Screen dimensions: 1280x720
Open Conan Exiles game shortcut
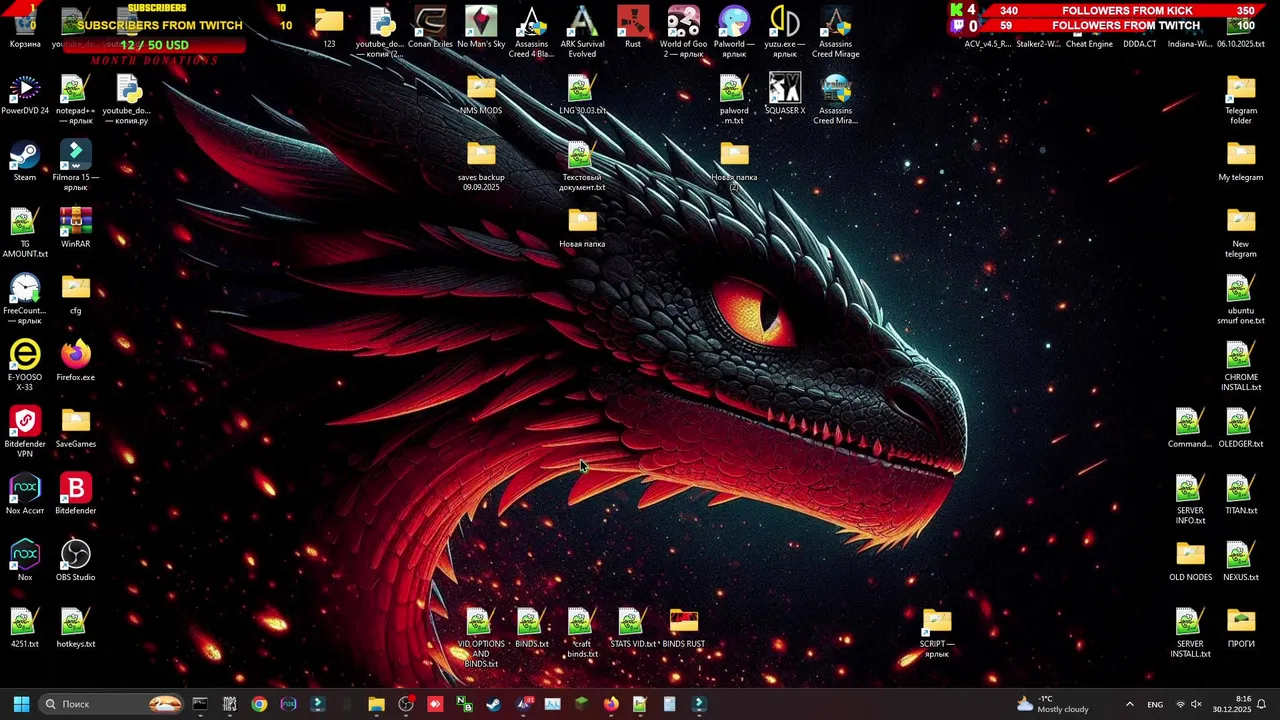pyautogui.click(x=430, y=28)
